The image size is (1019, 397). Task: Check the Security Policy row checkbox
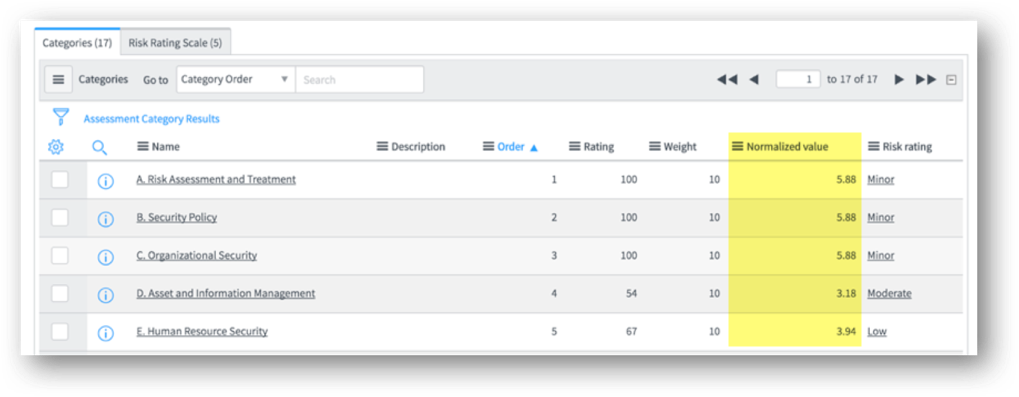(60, 218)
